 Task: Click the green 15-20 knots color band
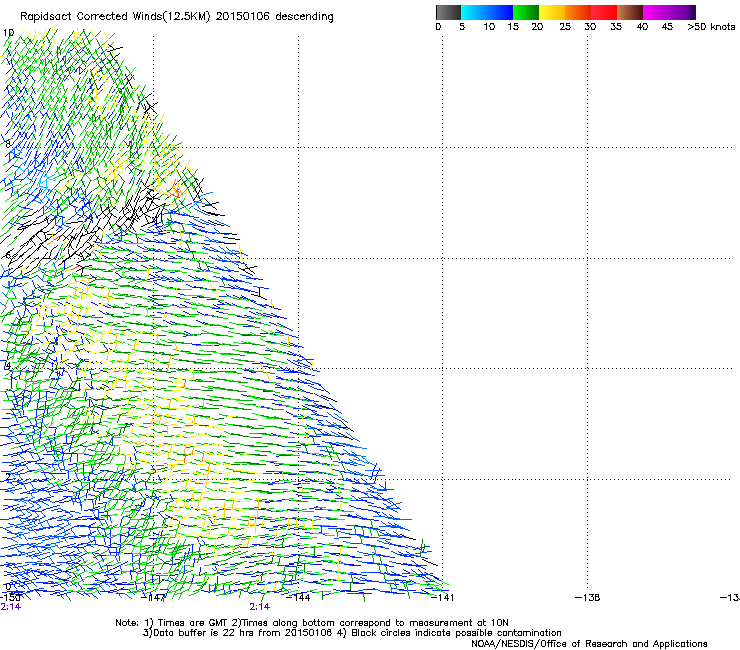[526, 12]
